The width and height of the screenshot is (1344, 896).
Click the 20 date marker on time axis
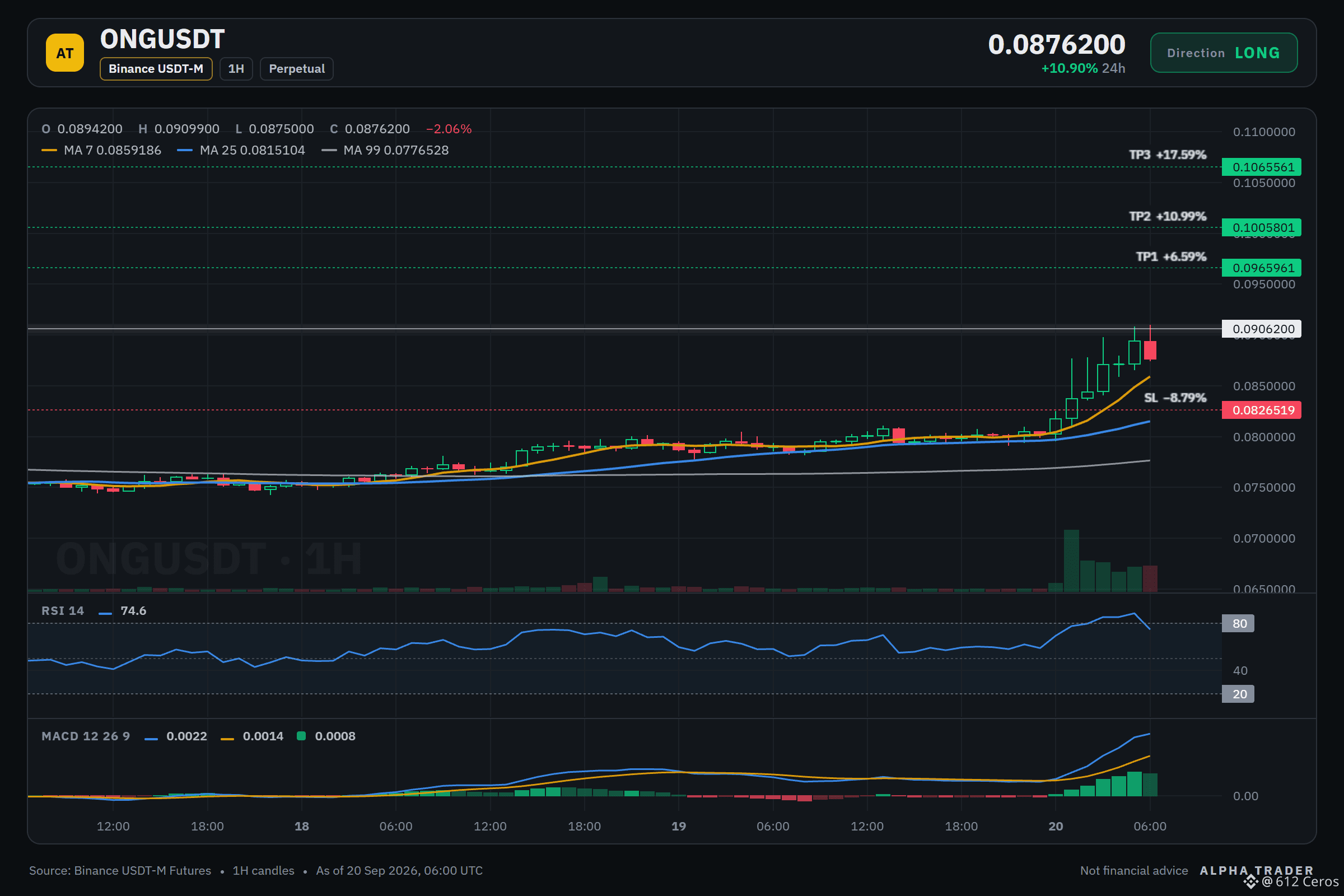pyautogui.click(x=1056, y=825)
